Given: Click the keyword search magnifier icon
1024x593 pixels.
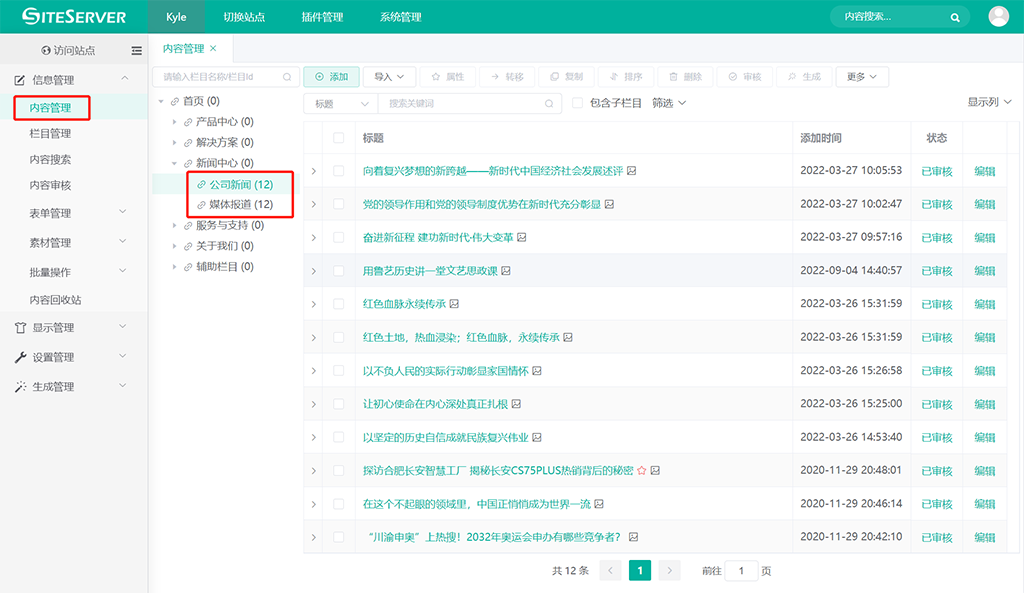Looking at the screenshot, I should click(x=549, y=103).
